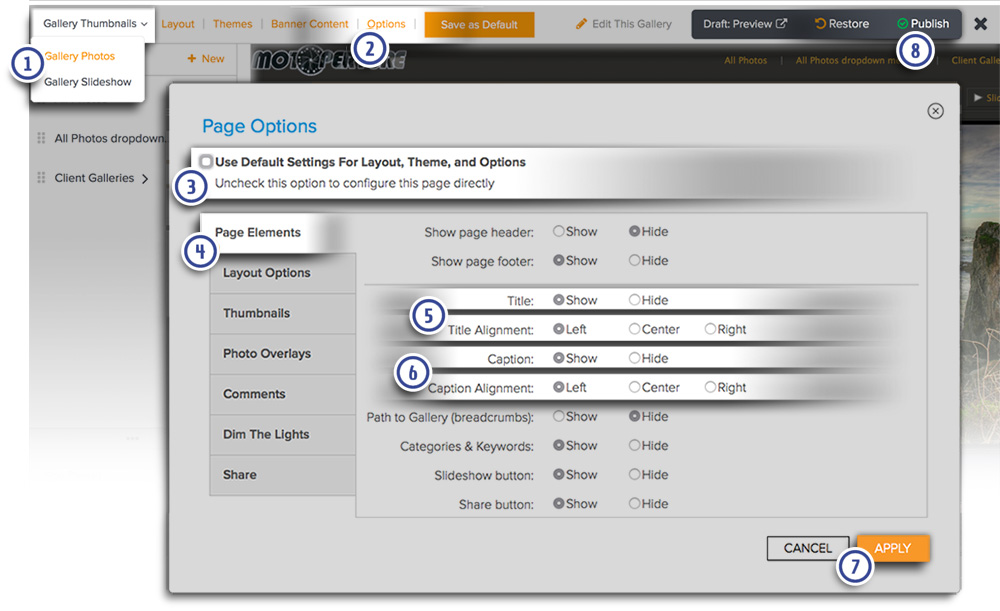The height and width of the screenshot is (611, 1000).
Task: Click the orange APPLY button
Action: click(893, 548)
